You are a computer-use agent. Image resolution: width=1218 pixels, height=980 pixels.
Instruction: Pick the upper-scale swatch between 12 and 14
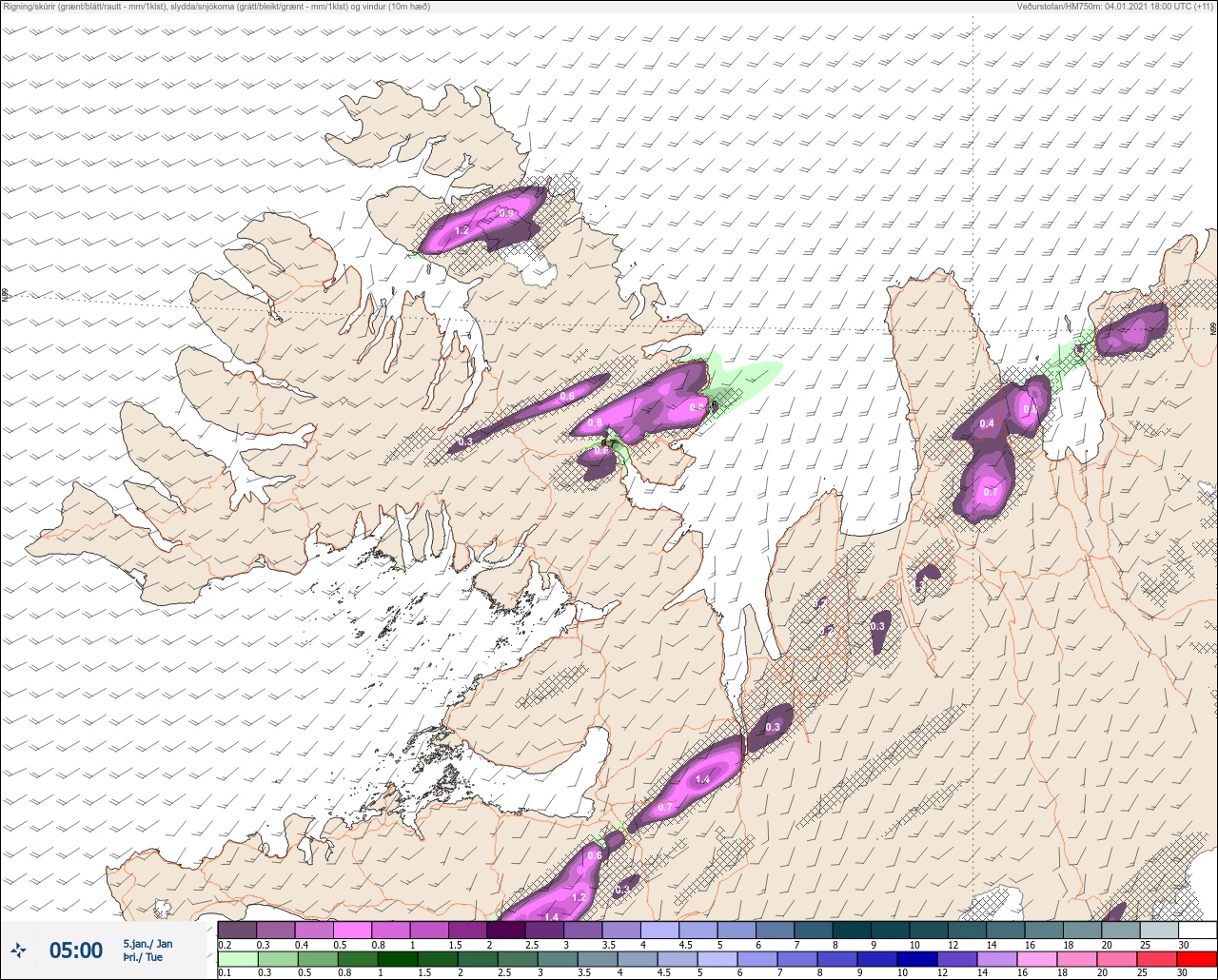[x=967, y=930]
